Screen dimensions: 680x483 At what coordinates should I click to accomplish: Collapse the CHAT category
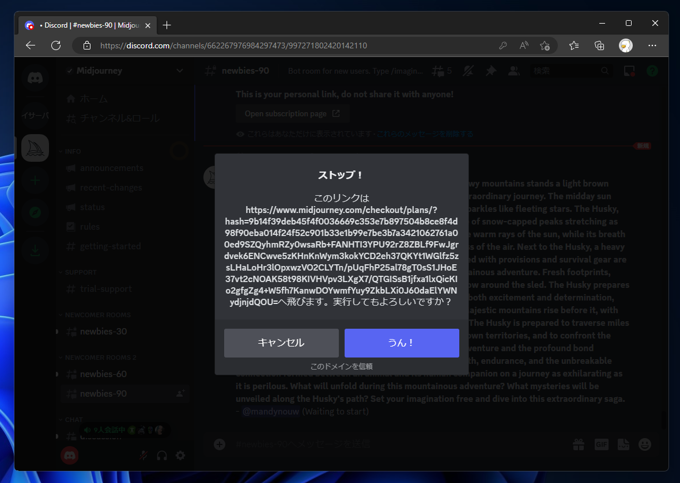click(71, 420)
